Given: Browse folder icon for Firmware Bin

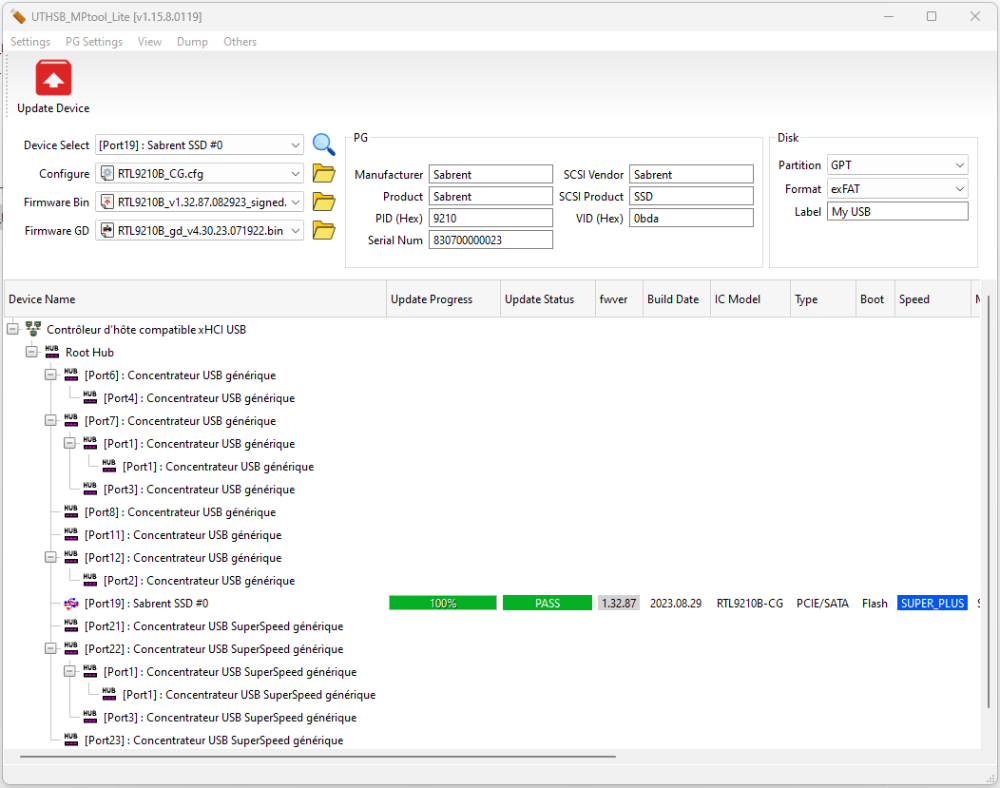Looking at the screenshot, I should point(323,202).
